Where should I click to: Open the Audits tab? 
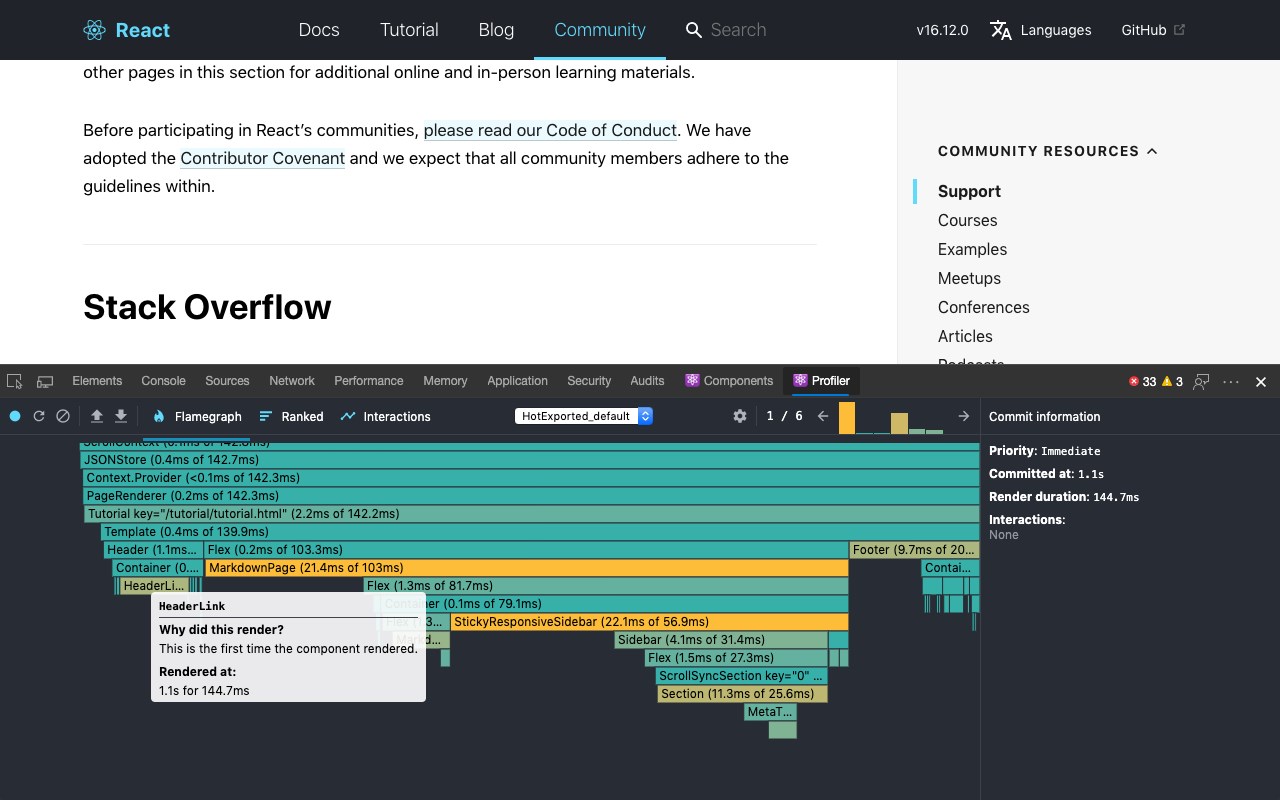coord(647,381)
